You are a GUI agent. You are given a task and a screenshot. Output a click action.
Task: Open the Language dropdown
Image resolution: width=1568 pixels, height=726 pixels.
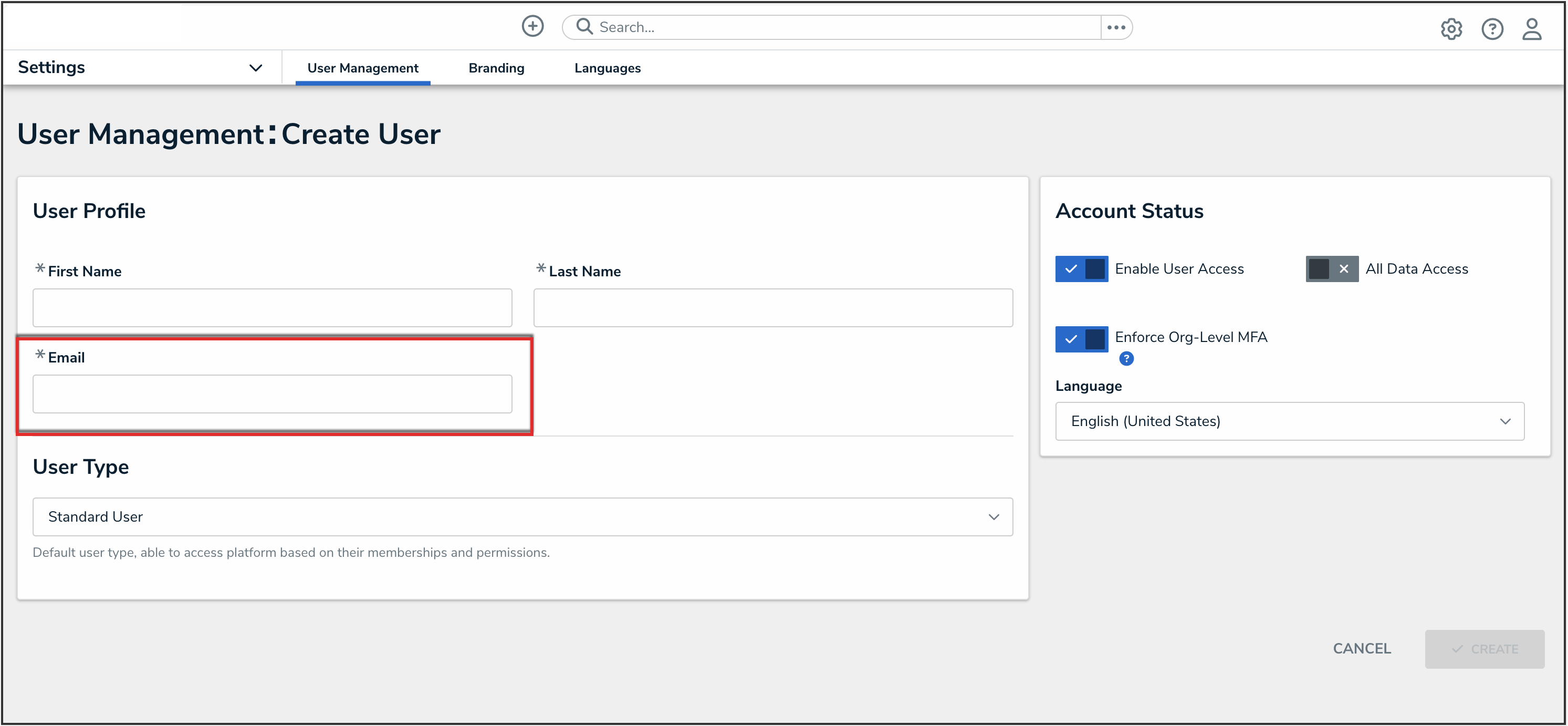coord(1289,421)
